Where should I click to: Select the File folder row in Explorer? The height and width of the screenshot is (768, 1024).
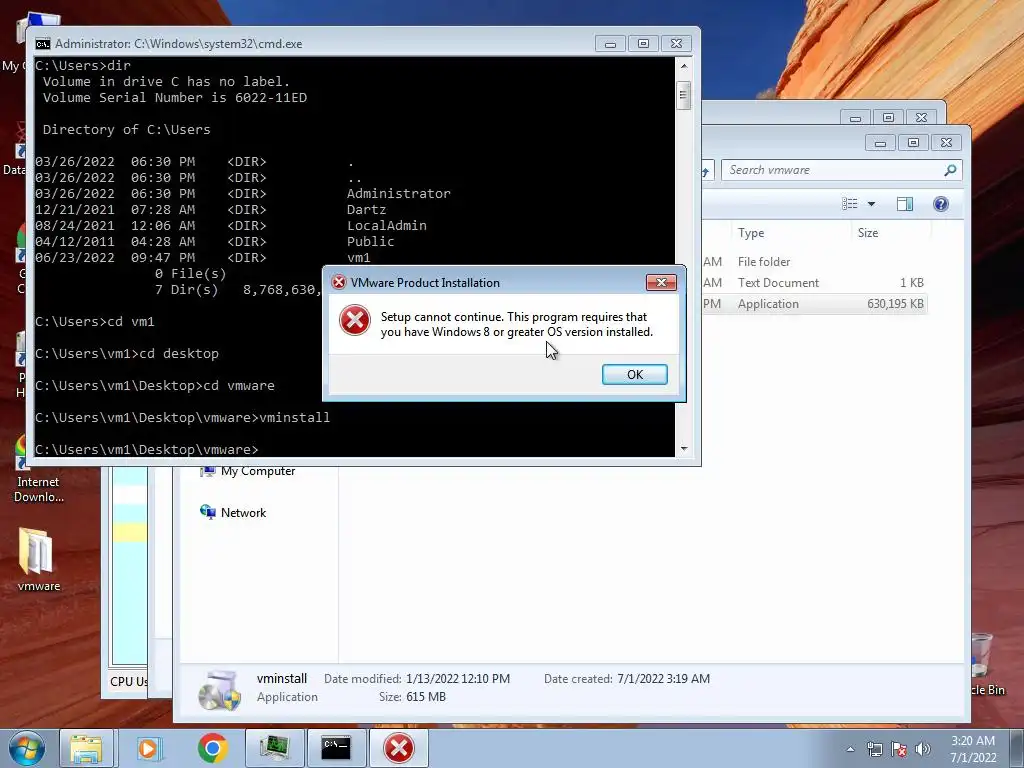[x=814, y=262]
